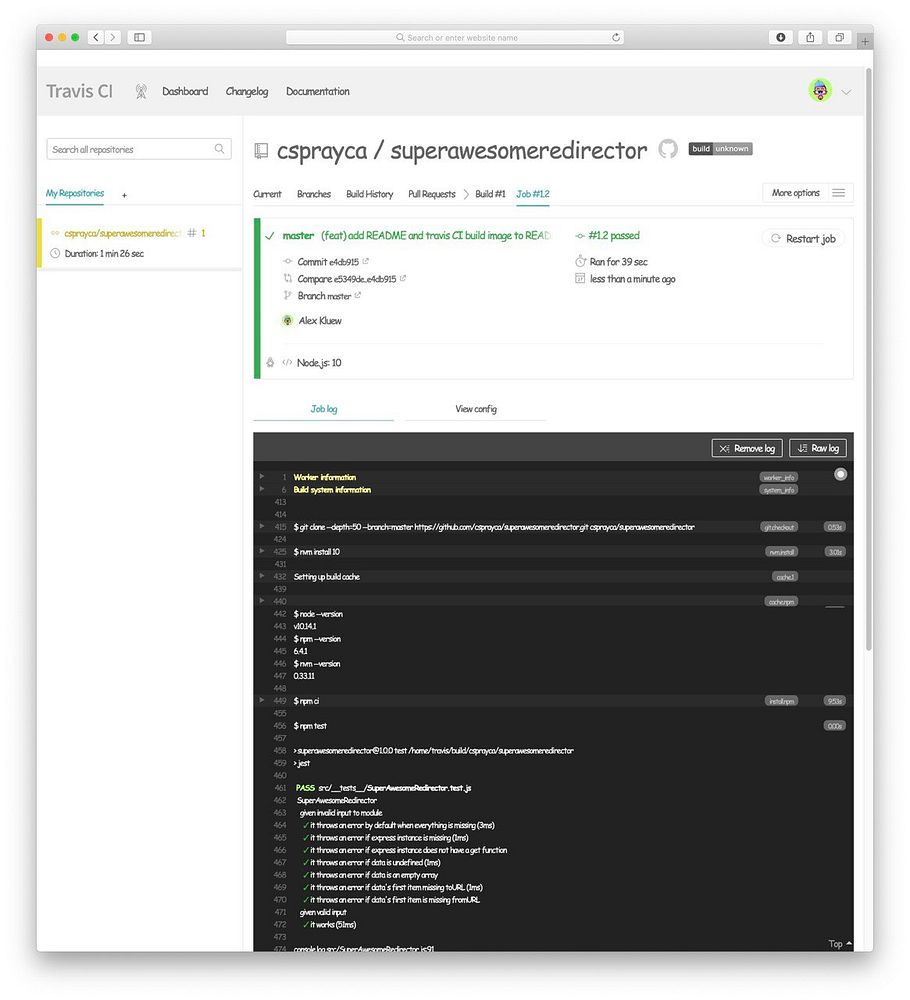This screenshot has width=910, height=1000.
Task: Open Branch master external link
Action: (357, 295)
